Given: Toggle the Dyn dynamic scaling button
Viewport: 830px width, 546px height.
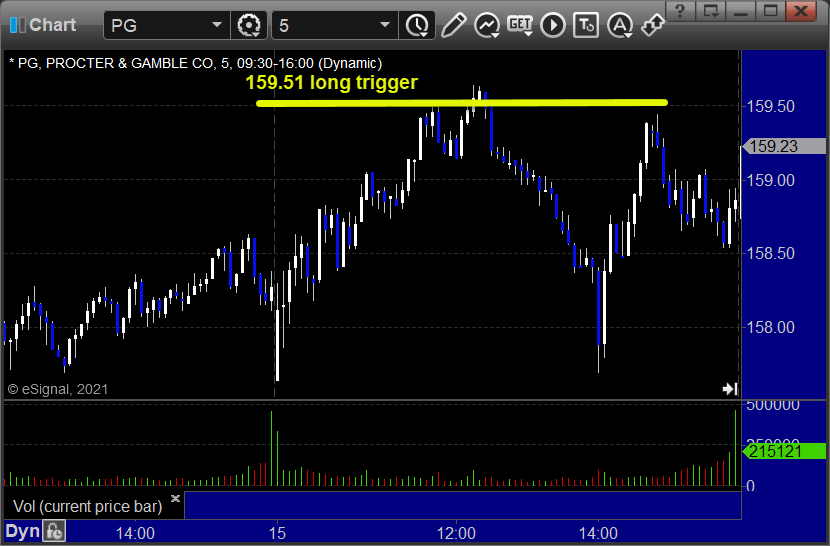Looking at the screenshot, I should (22, 531).
